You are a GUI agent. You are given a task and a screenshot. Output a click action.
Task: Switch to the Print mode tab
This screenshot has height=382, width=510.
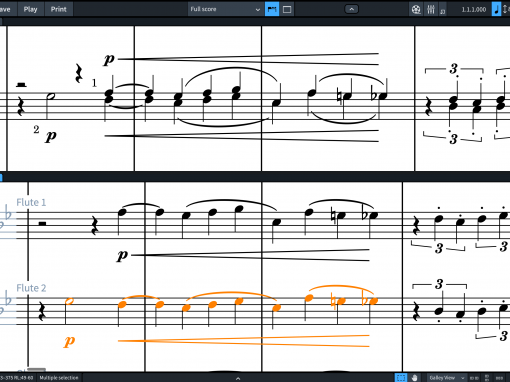[58, 9]
